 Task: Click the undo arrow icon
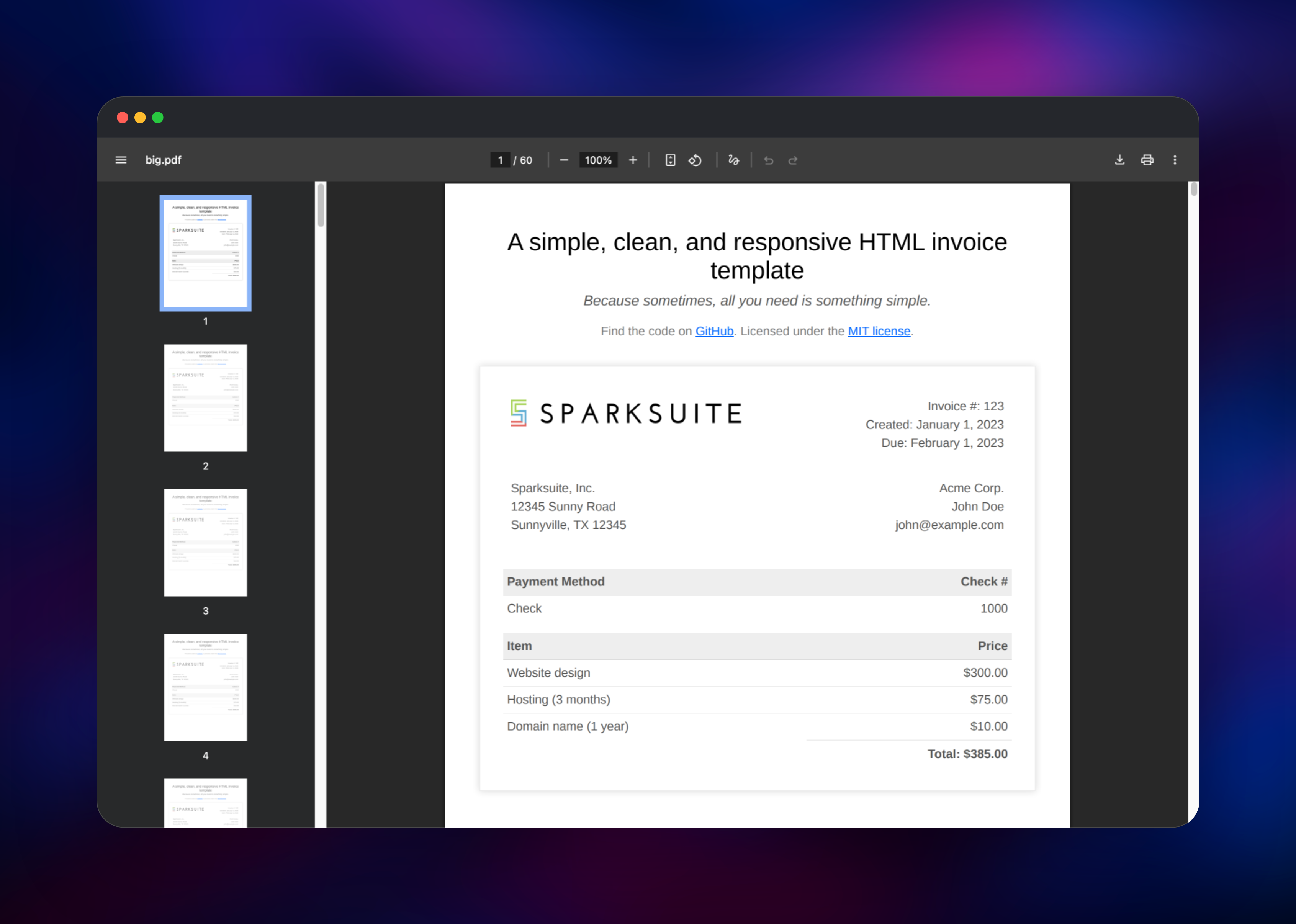768,160
